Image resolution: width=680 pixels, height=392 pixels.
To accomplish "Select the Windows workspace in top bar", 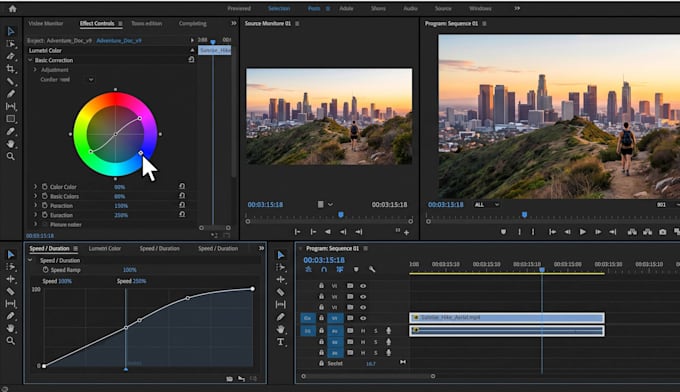I will point(480,8).
